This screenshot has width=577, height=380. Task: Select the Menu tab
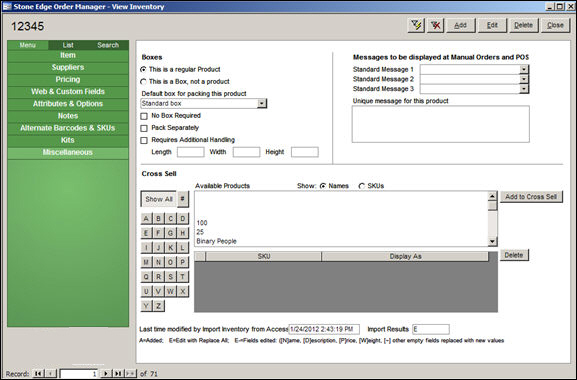click(28, 45)
